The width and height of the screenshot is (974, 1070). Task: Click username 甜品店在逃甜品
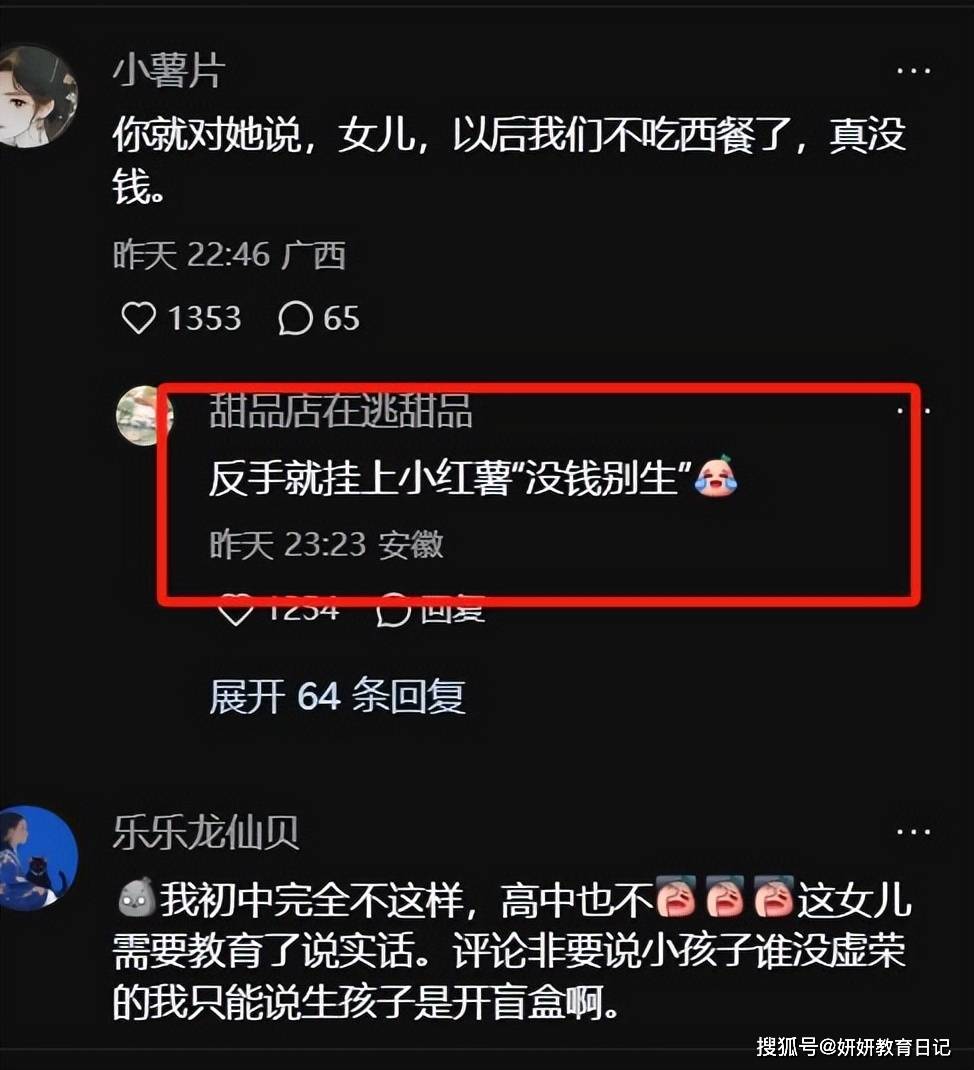[x=341, y=411]
